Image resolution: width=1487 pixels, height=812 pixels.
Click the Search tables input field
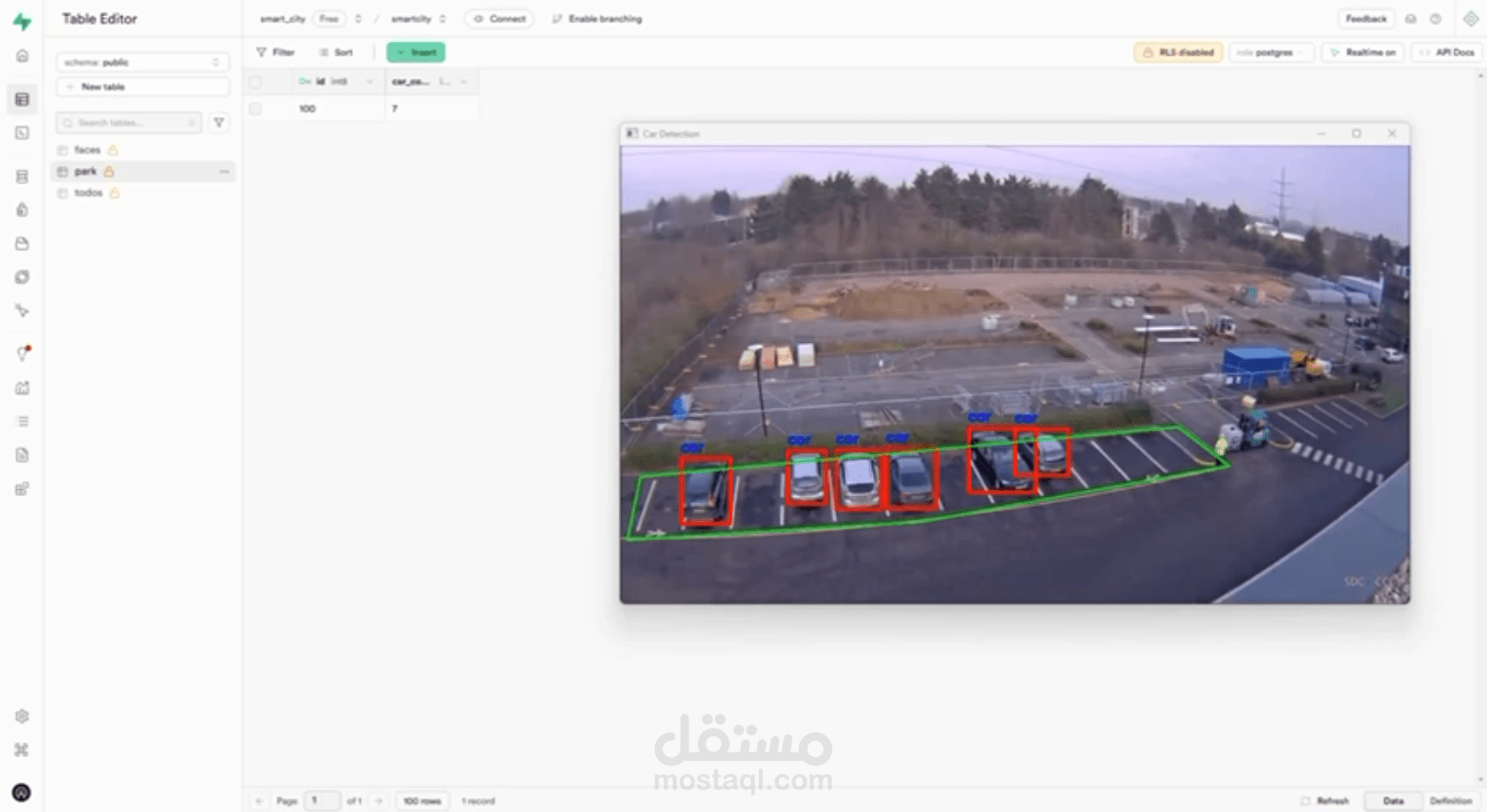coord(129,122)
